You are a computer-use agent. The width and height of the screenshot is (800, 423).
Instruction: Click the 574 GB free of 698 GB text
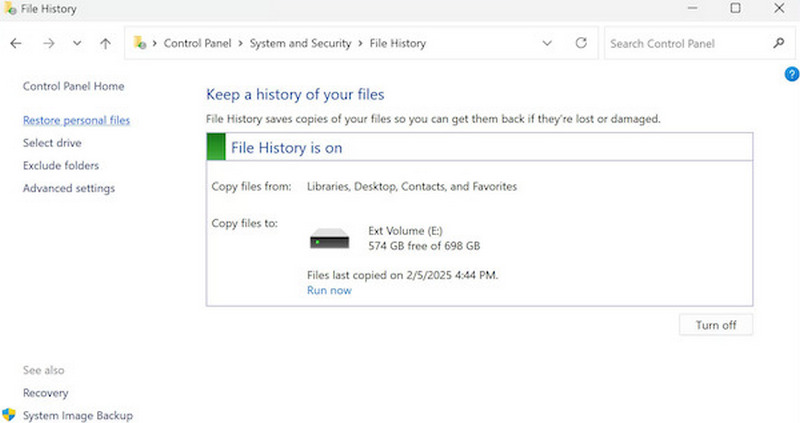point(424,246)
